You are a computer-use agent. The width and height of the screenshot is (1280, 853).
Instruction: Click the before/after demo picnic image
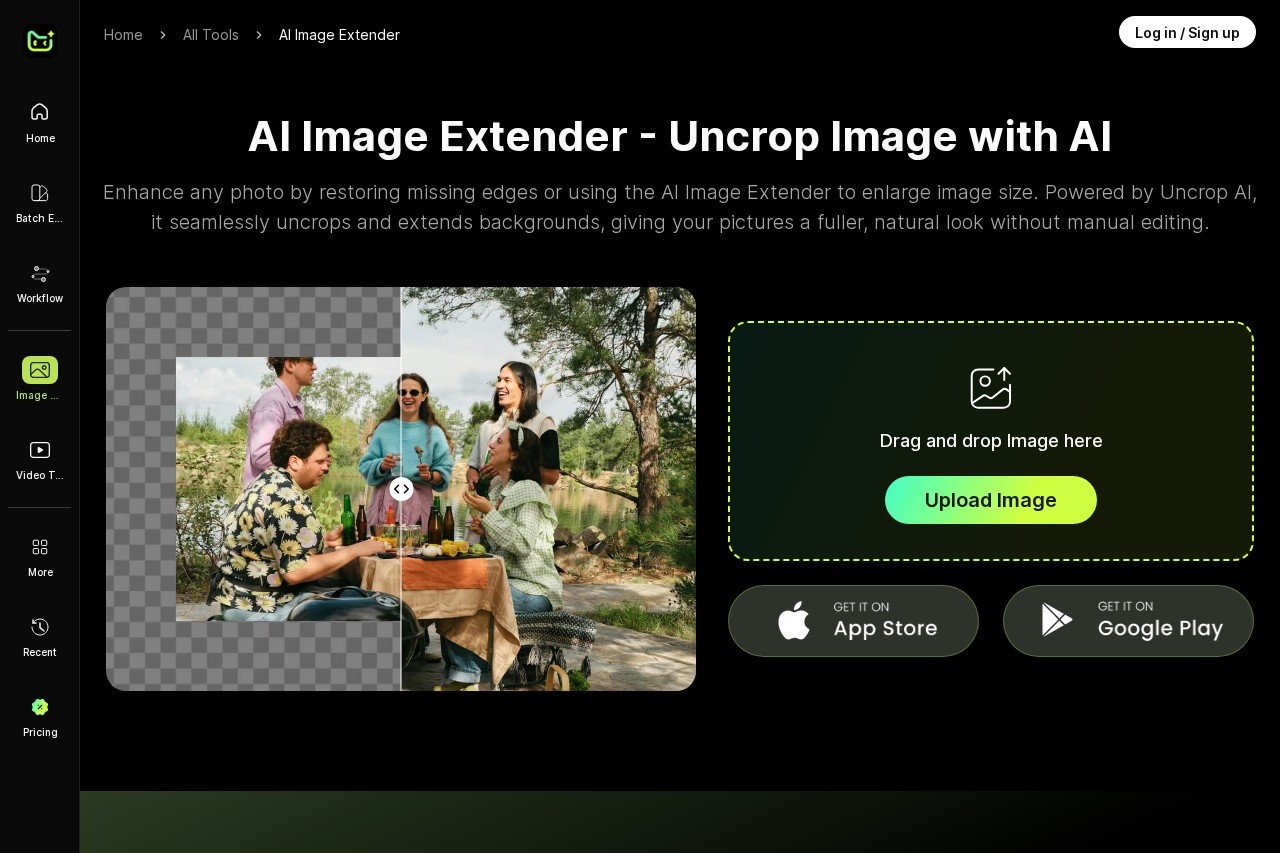pyautogui.click(x=401, y=489)
